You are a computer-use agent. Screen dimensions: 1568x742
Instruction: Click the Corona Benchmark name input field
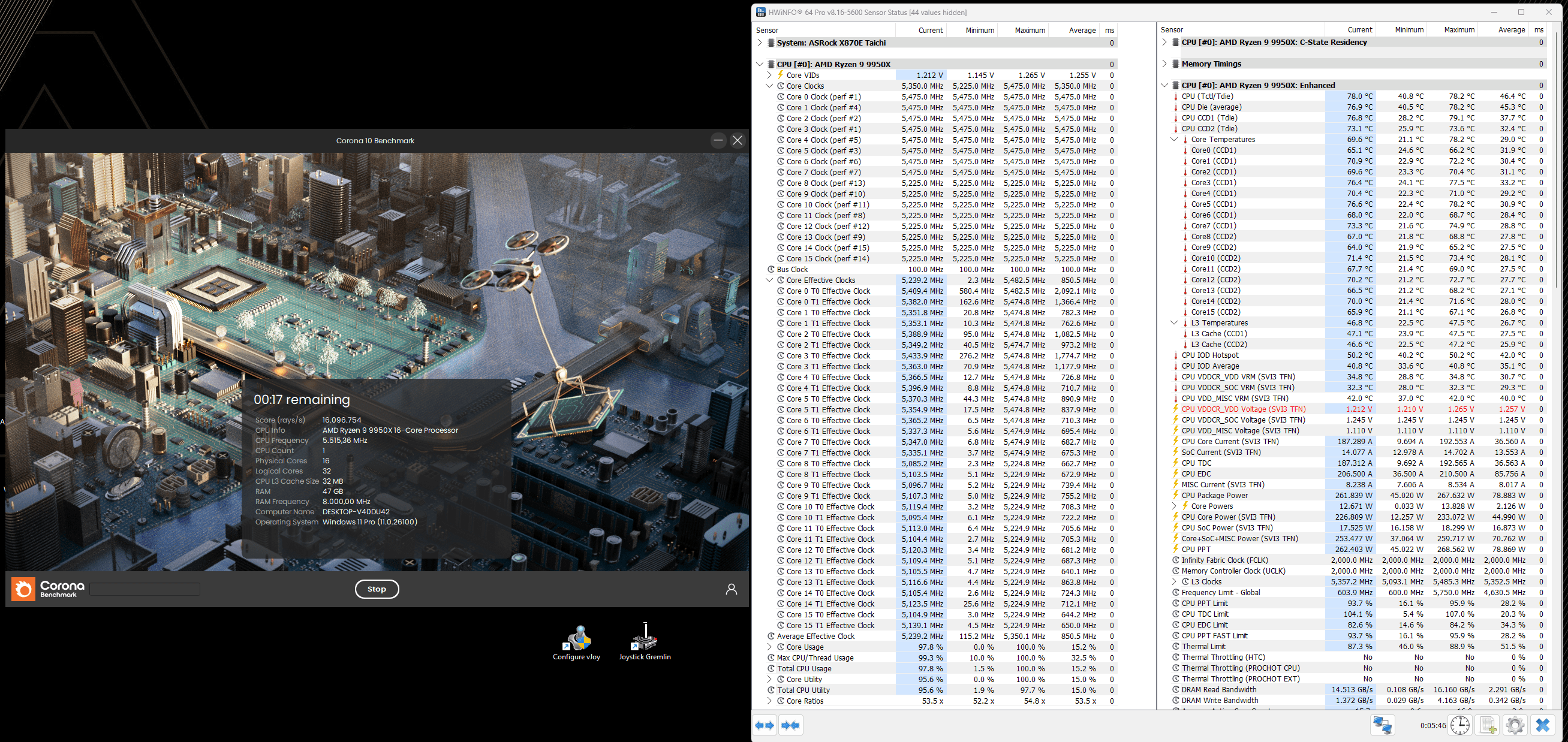click(145, 589)
